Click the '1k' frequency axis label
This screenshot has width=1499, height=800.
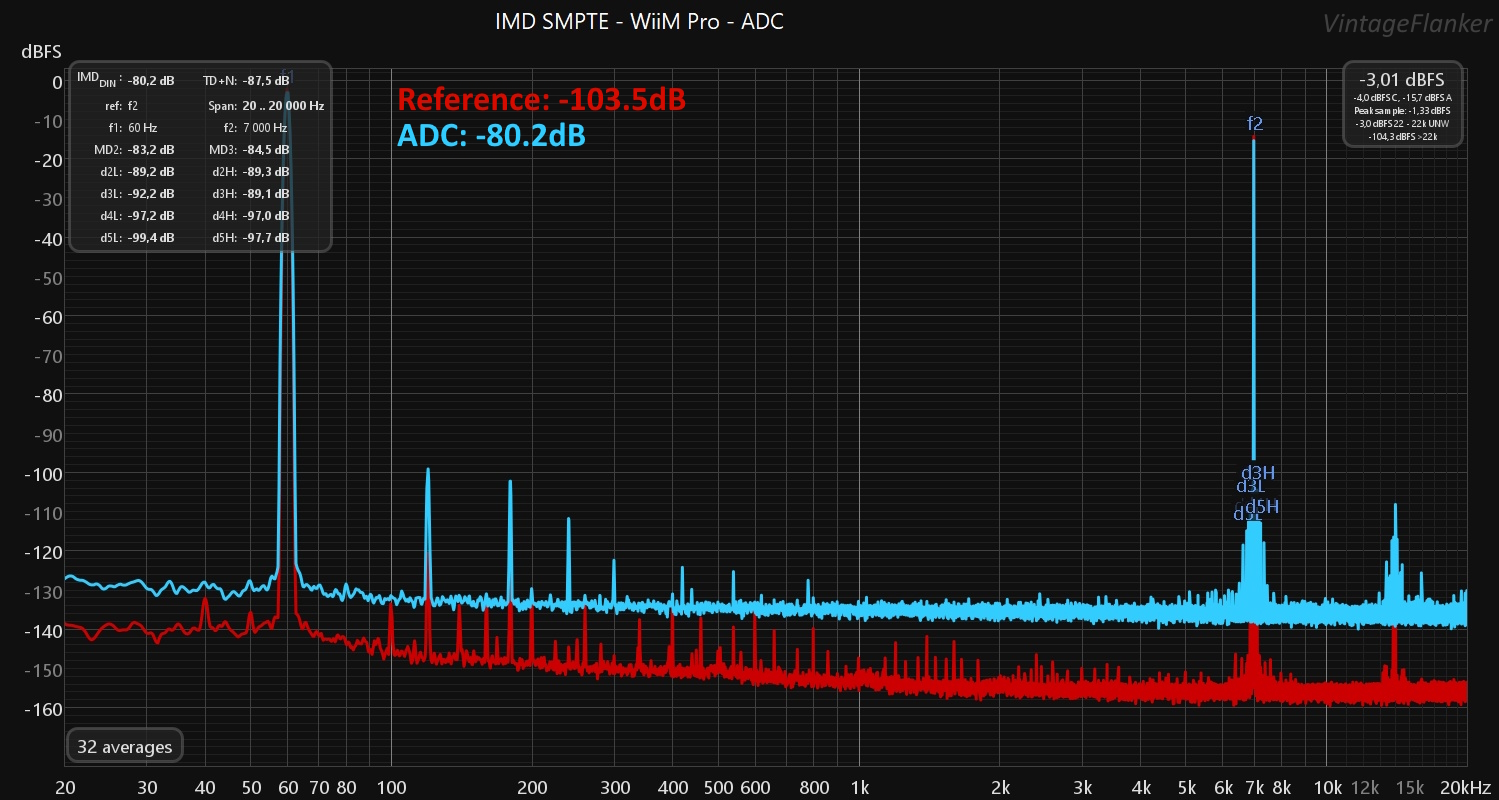coord(860,786)
